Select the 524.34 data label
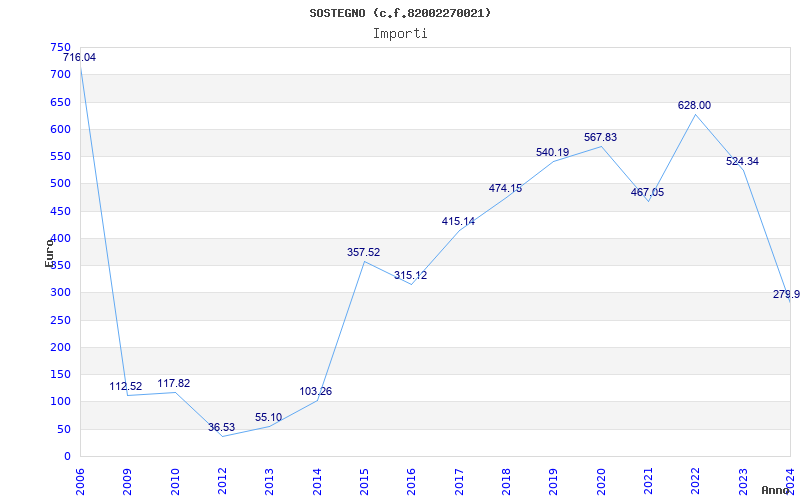The width and height of the screenshot is (800, 500). (x=742, y=161)
